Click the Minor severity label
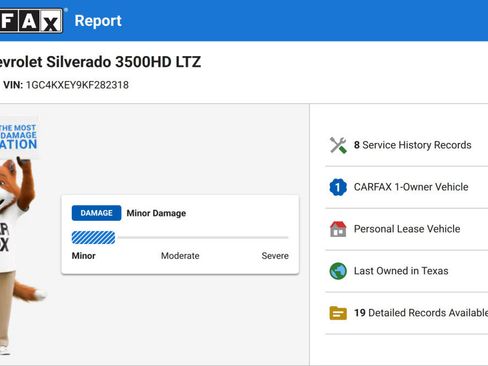Screen dimensions: 488x366 [x=84, y=256]
